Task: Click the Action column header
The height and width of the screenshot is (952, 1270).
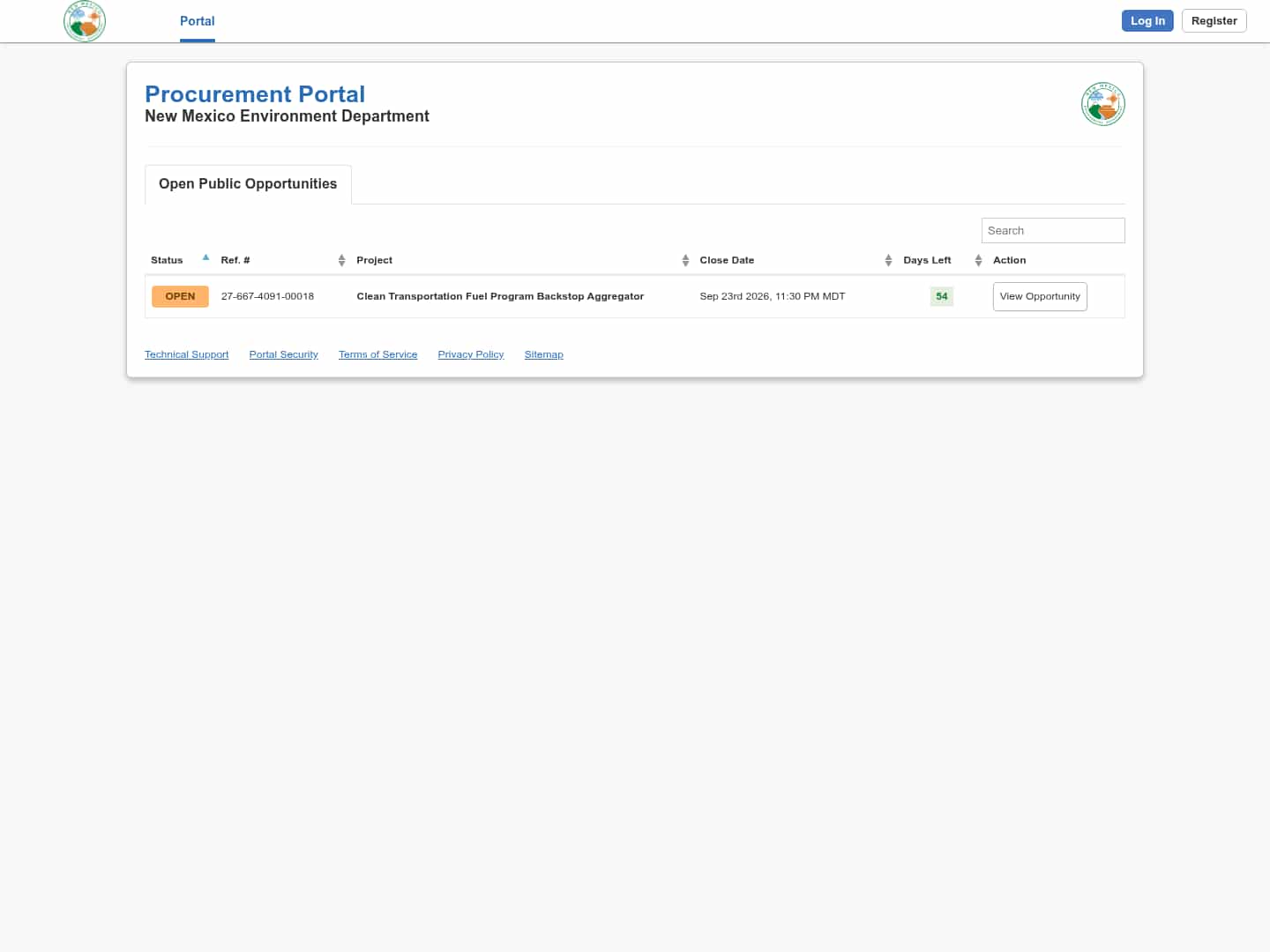Action: point(1009,260)
